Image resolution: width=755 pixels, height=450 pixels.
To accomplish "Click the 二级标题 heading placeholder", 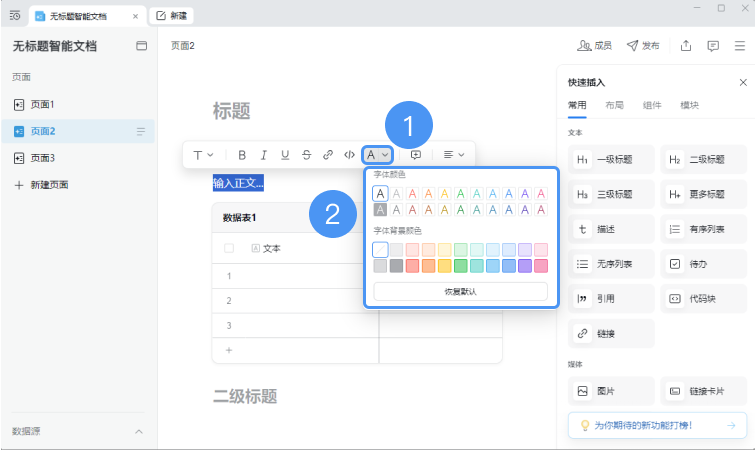I will 245,397.
